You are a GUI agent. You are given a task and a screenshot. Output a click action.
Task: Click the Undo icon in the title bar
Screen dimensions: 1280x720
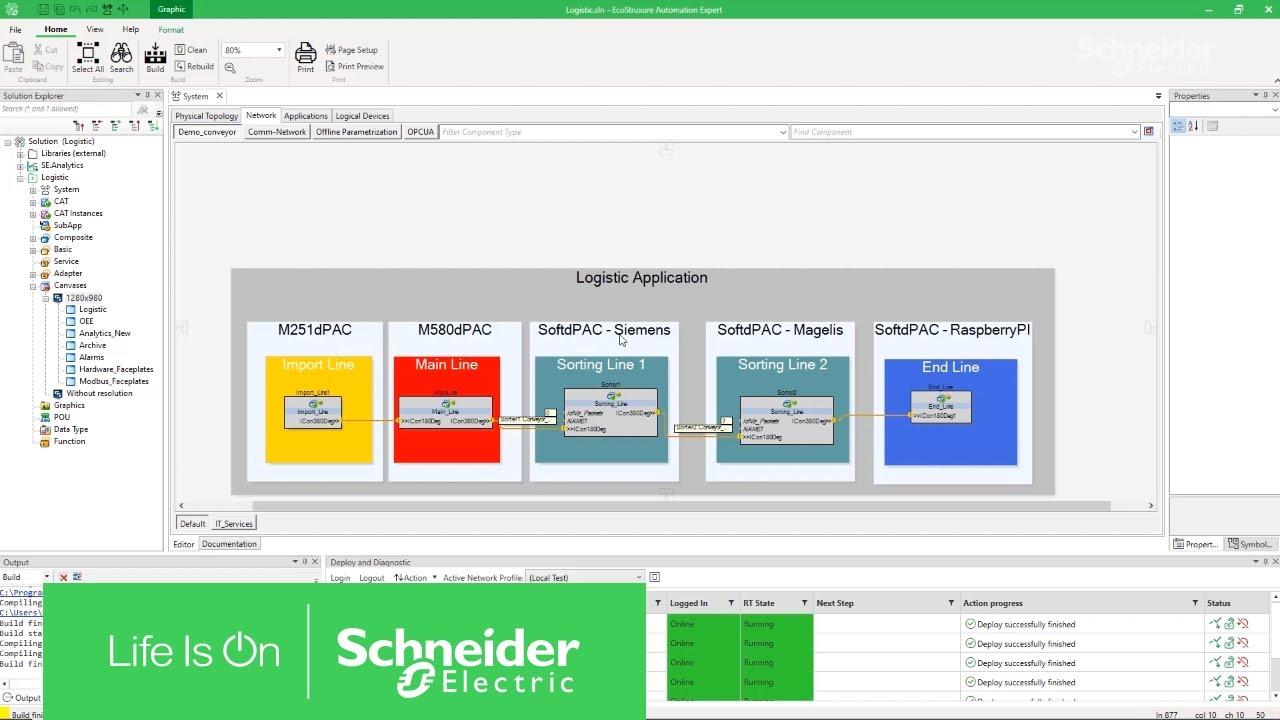pyautogui.click(x=76, y=9)
